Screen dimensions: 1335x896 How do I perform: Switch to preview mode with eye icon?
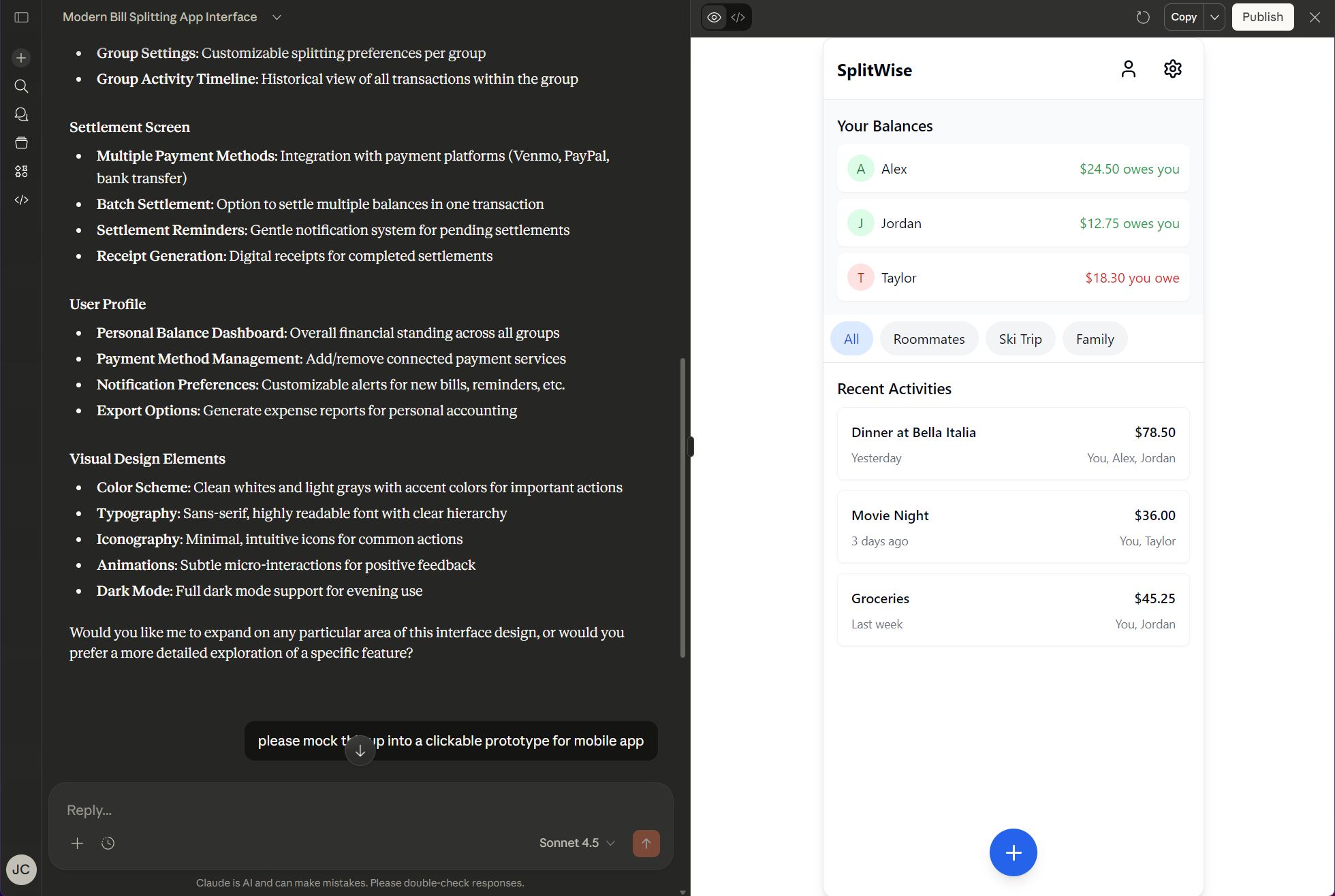click(714, 17)
